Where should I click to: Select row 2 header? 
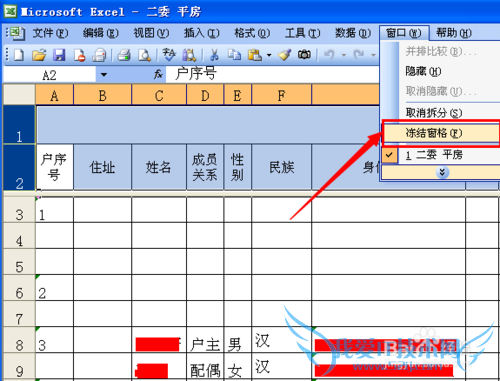[x=19, y=167]
